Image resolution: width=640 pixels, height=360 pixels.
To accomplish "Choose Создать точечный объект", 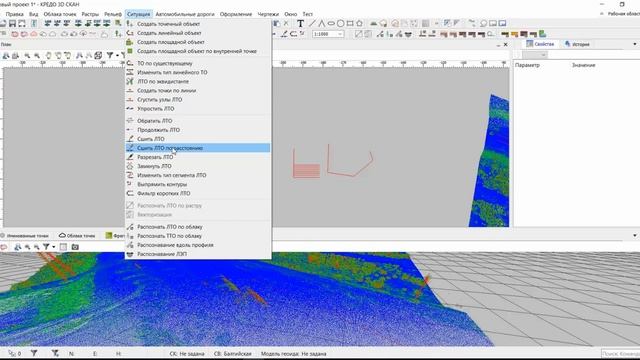I will point(198,24).
